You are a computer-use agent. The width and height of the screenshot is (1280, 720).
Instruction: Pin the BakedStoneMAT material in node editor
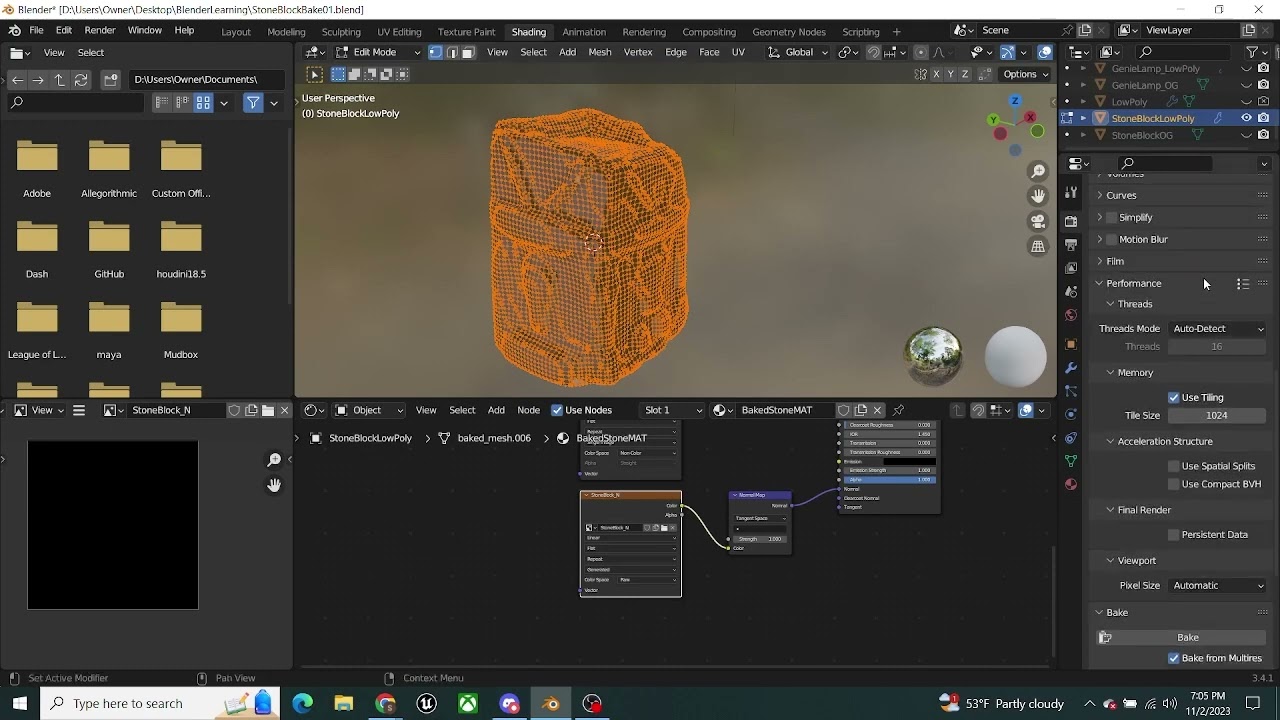click(898, 410)
